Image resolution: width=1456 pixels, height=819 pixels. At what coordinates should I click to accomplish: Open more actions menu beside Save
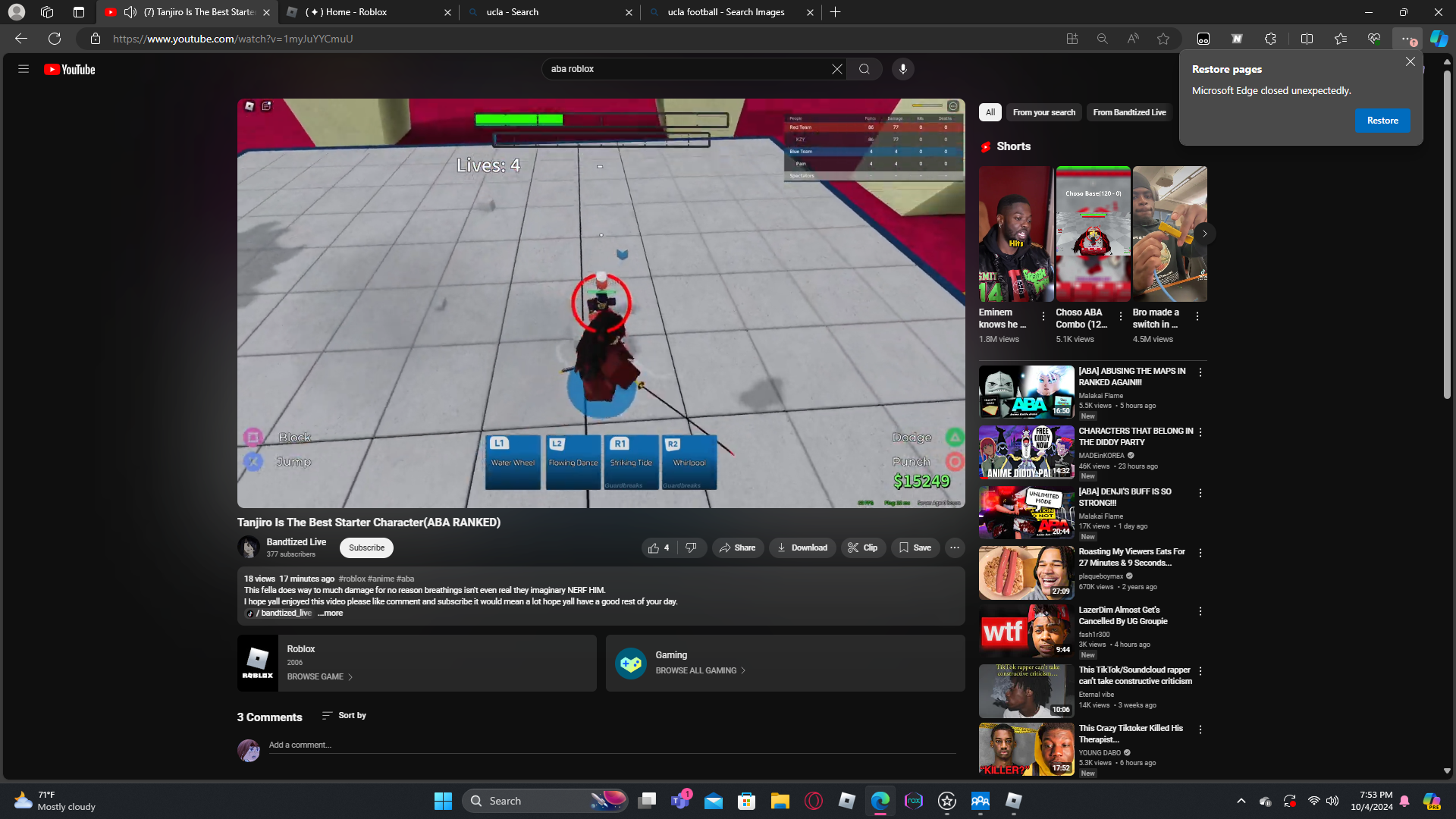click(955, 548)
